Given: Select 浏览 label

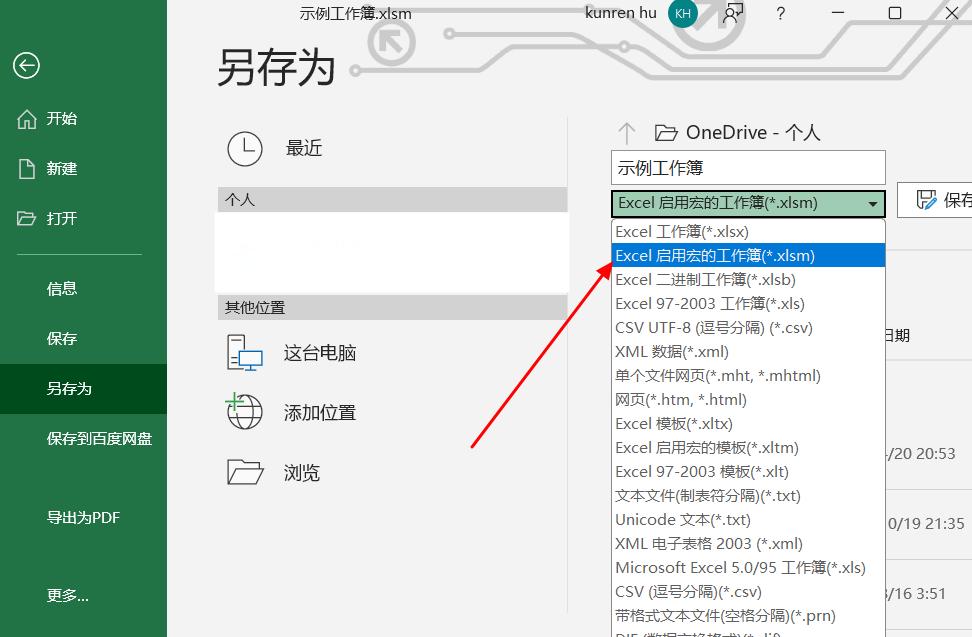Looking at the screenshot, I should point(302,473).
